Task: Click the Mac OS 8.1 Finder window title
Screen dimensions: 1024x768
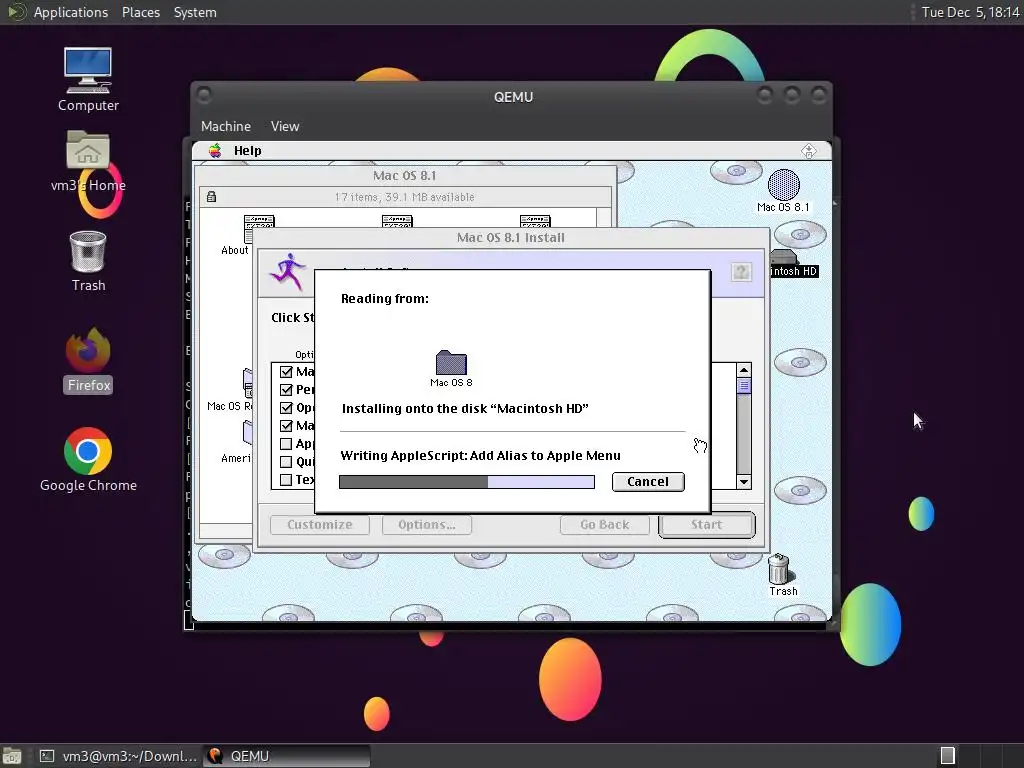Action: pyautogui.click(x=404, y=176)
